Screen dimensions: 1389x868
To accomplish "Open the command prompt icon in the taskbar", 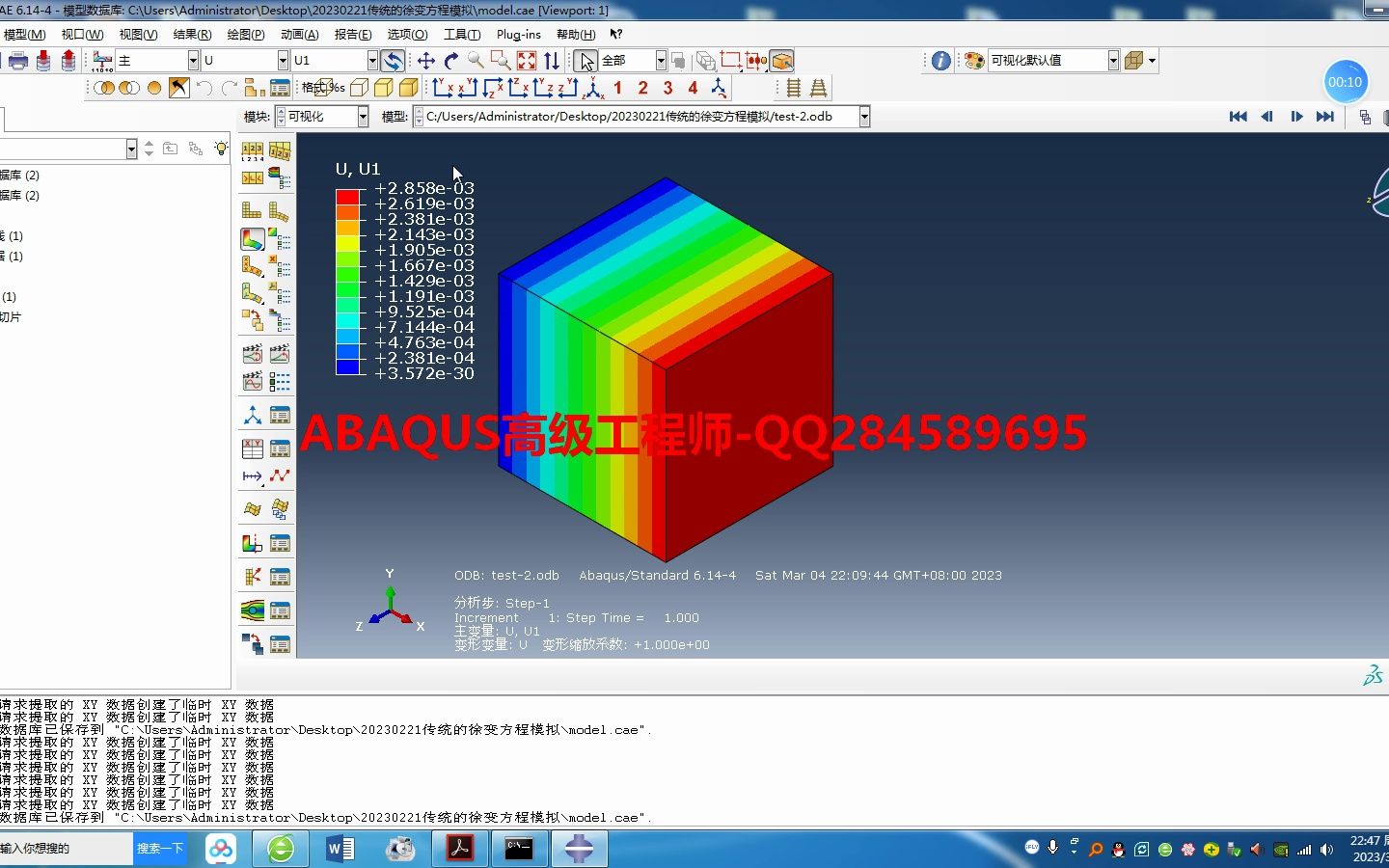I will [519, 849].
